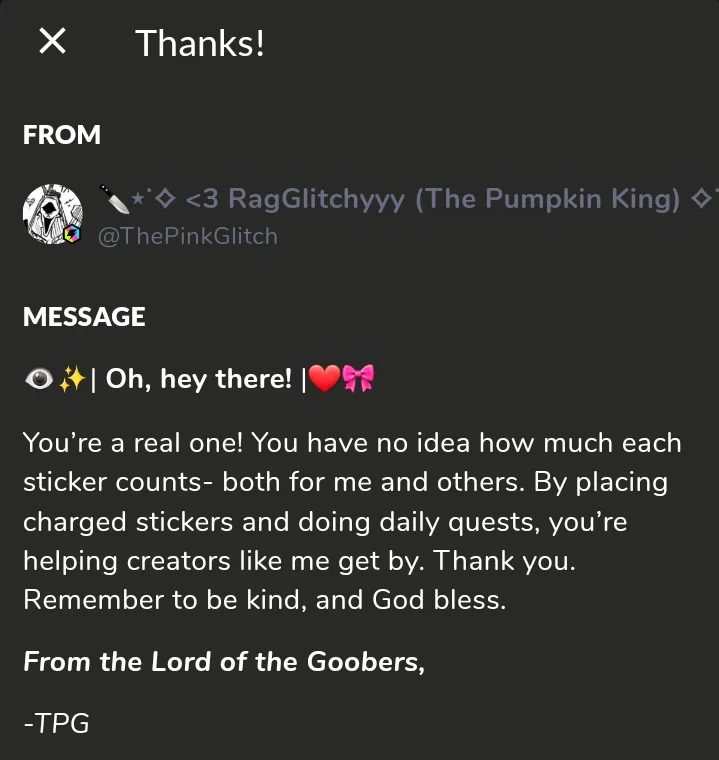
Task: Click the pink bow emoji
Action: click(x=357, y=379)
